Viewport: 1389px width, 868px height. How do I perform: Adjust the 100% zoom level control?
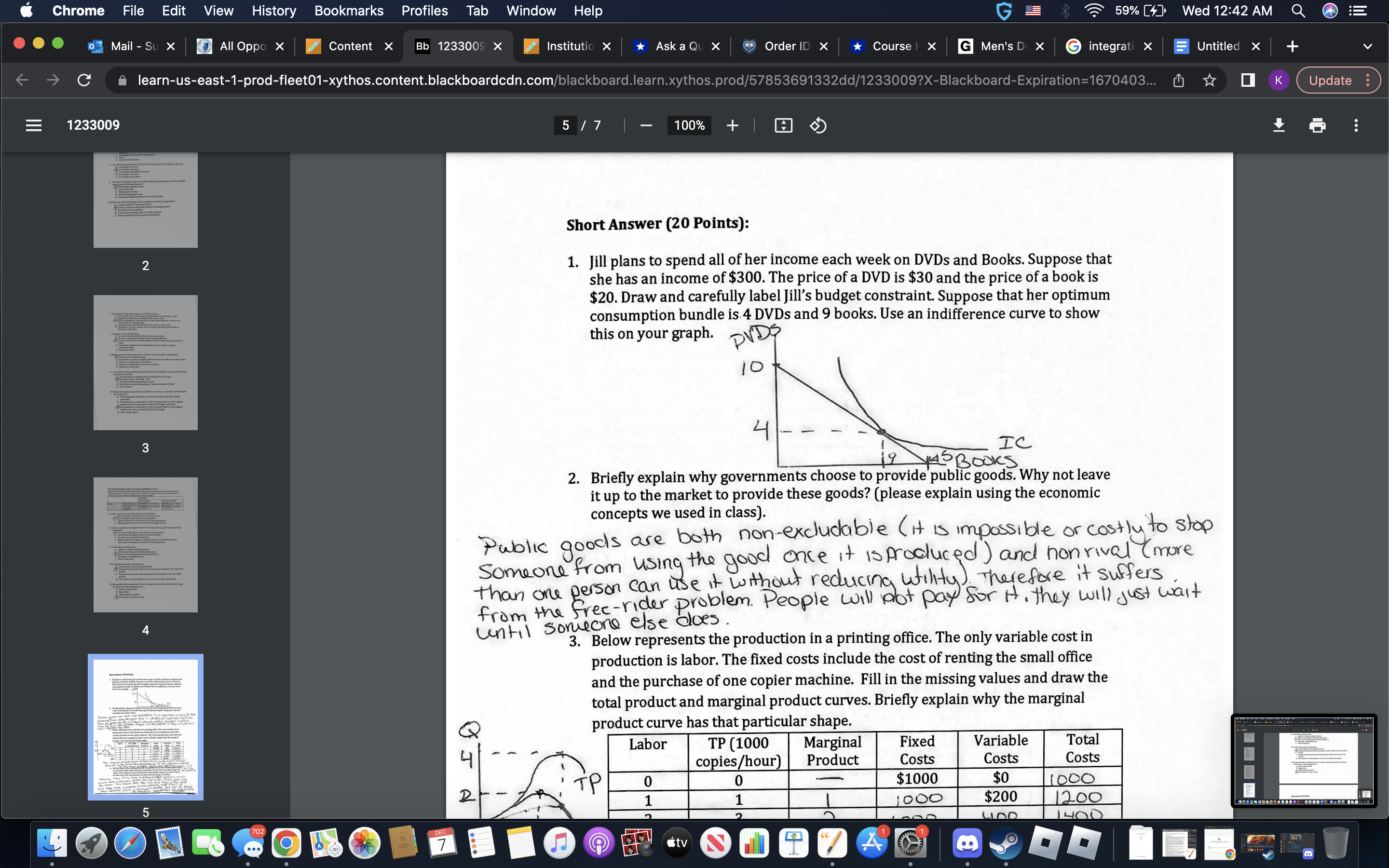688,125
